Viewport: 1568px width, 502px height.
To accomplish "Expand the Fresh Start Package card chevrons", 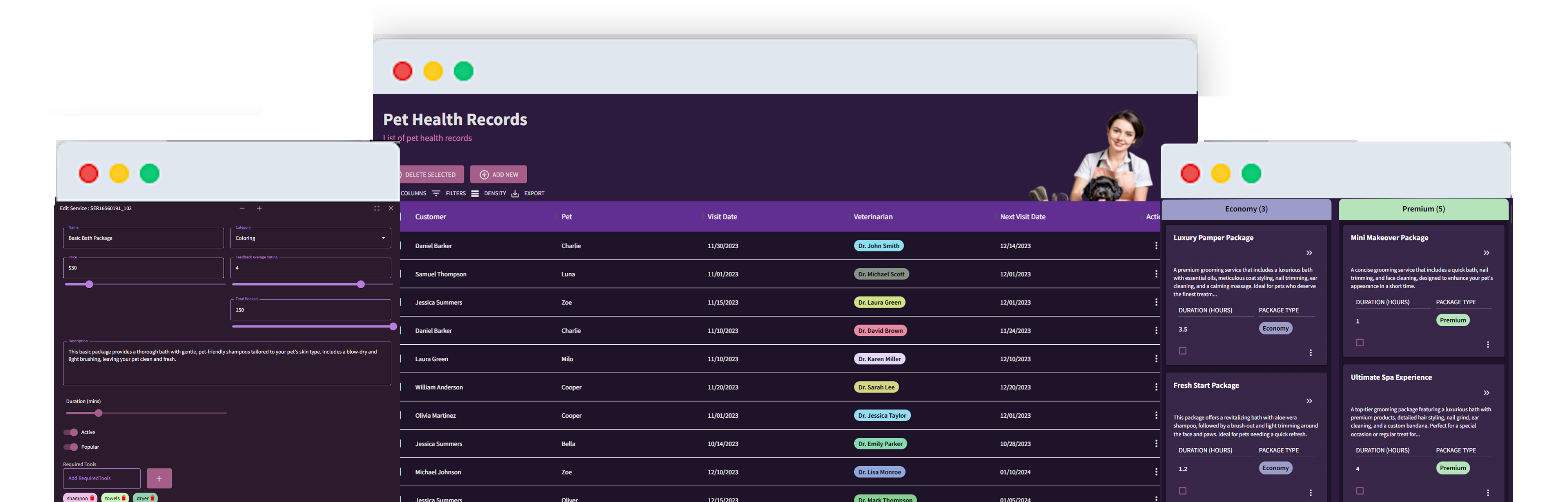I will coord(1309,401).
